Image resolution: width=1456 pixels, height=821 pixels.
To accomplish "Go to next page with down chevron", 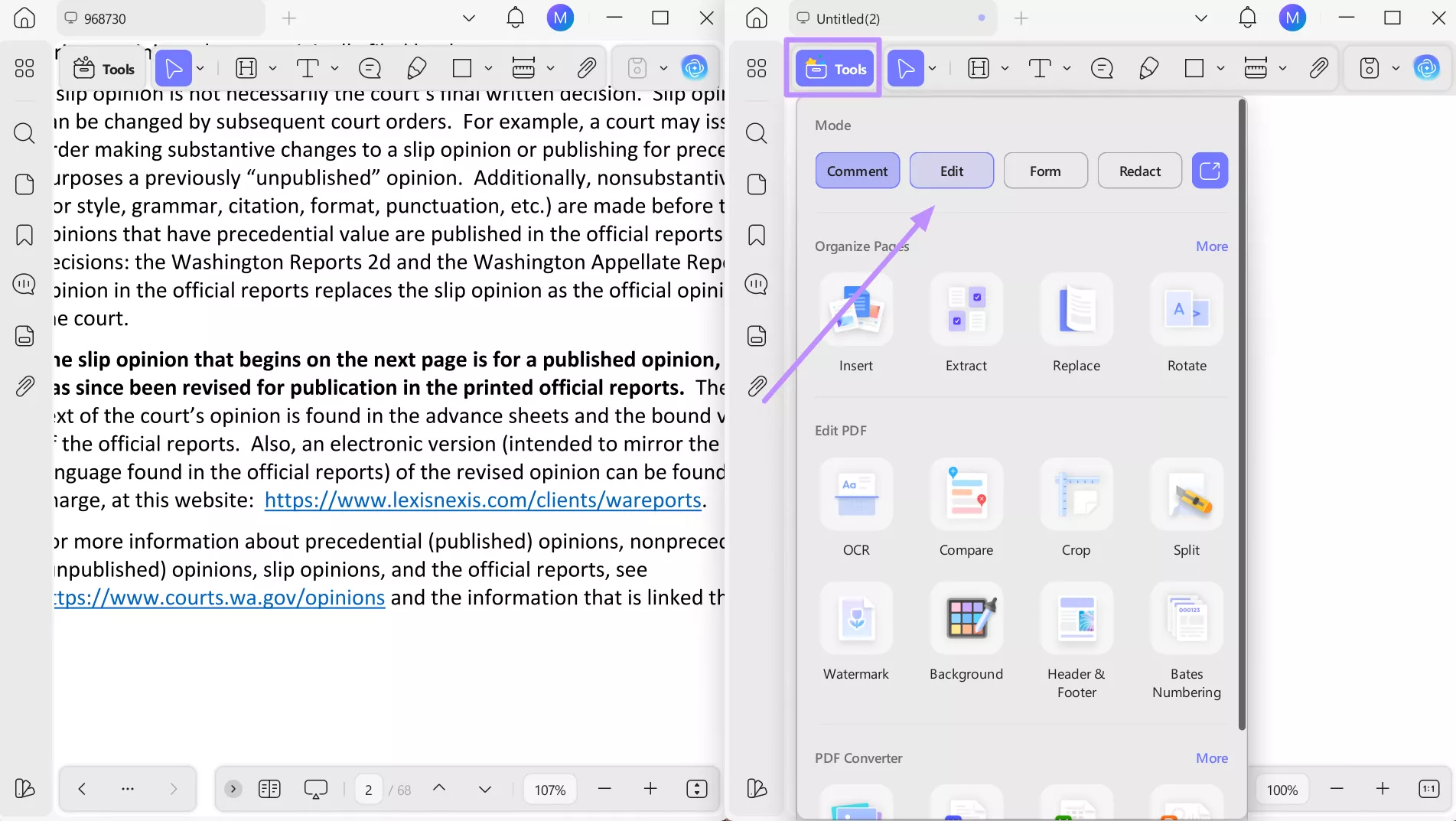I will click(485, 789).
